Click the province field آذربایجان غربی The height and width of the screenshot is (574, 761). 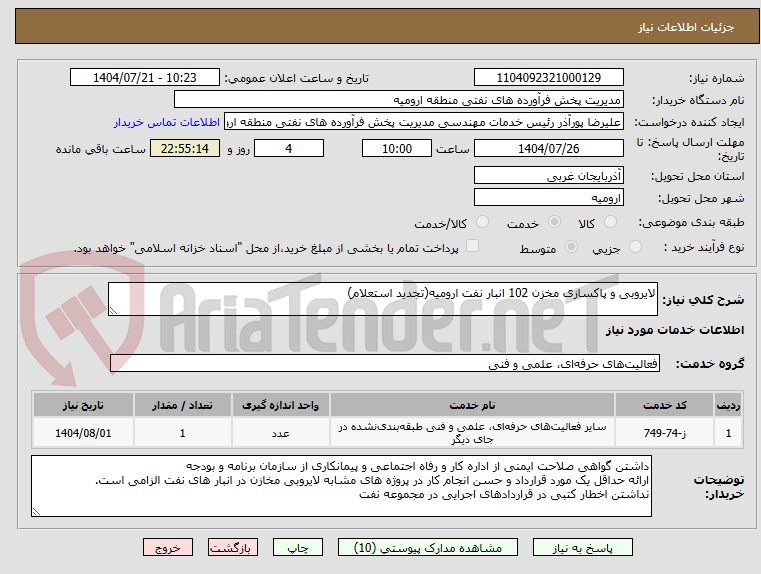coord(548,176)
